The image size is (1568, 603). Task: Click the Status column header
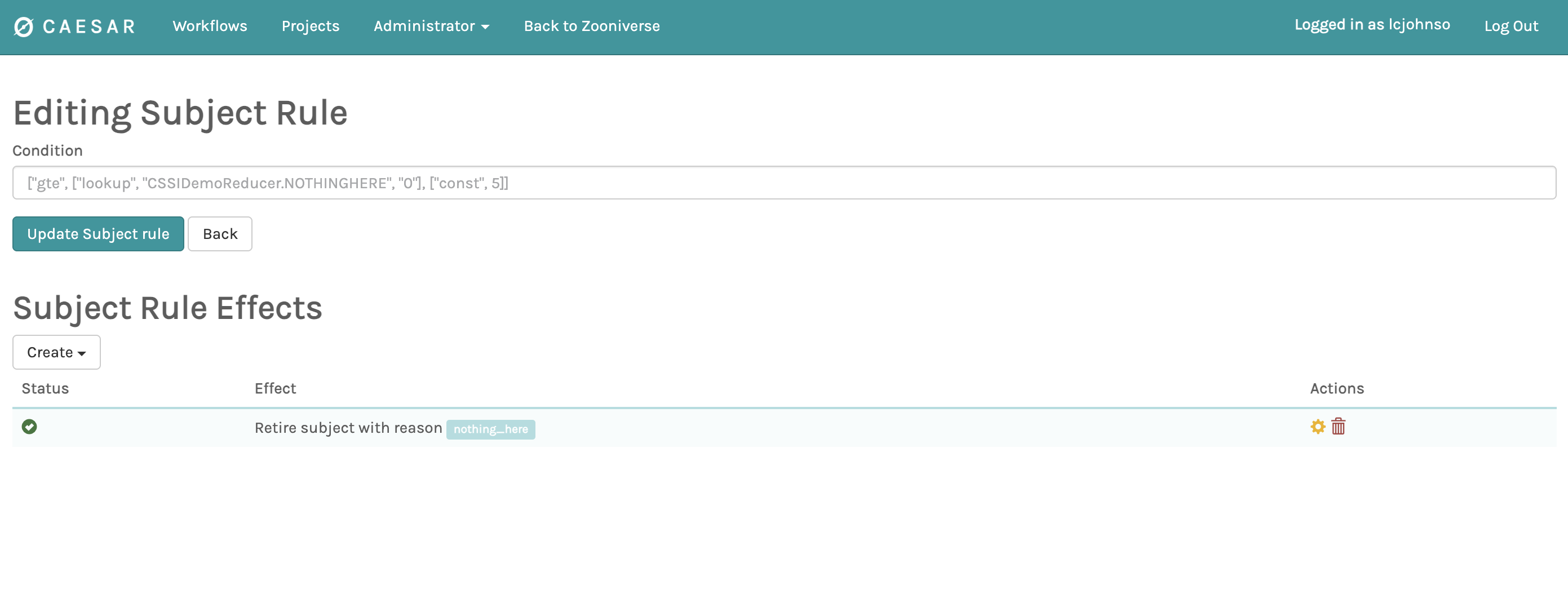tap(45, 388)
